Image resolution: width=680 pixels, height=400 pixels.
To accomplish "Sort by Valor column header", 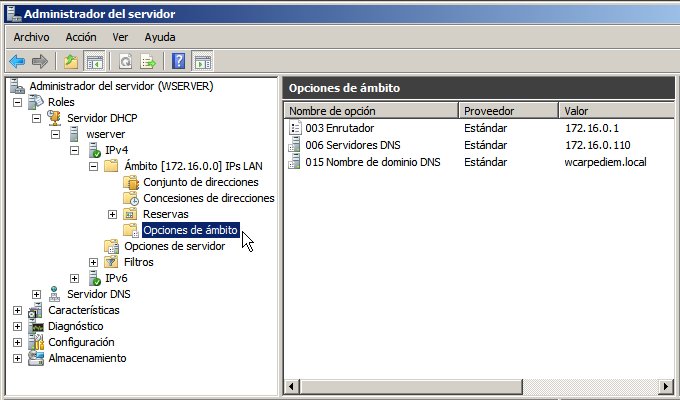I will click(616, 111).
